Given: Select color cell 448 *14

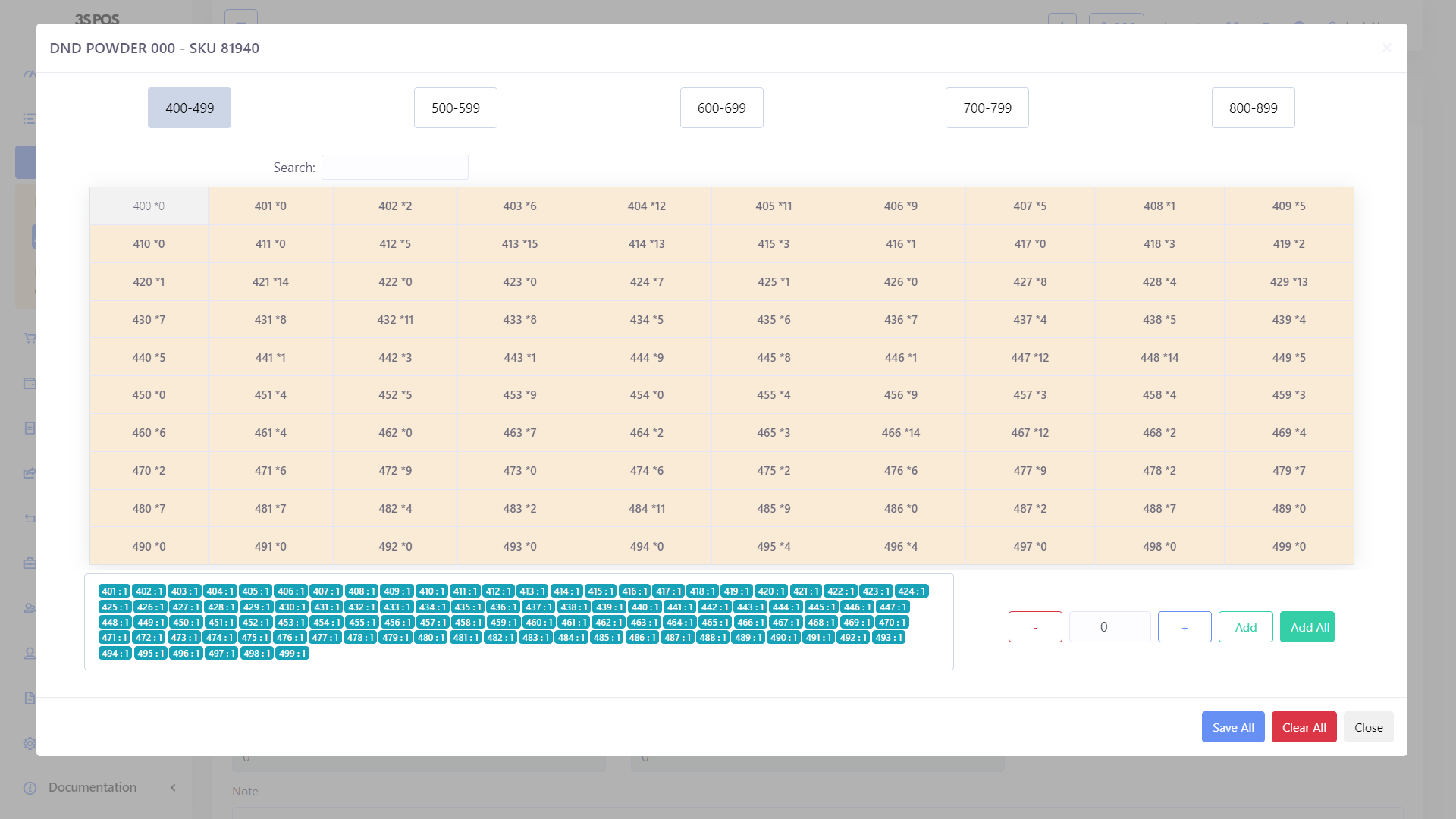Looking at the screenshot, I should 1159,358.
